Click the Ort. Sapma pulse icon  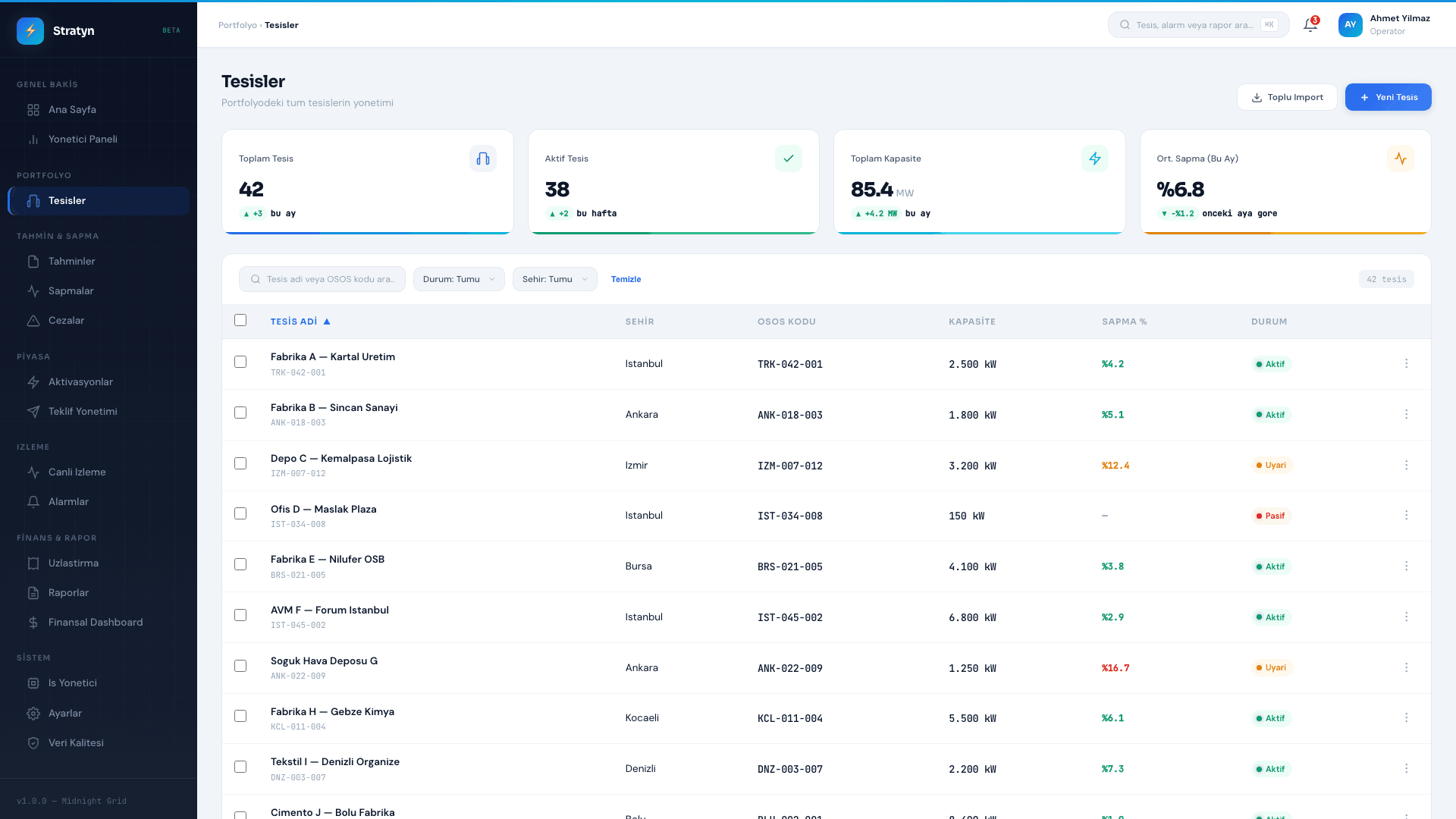tap(1400, 158)
